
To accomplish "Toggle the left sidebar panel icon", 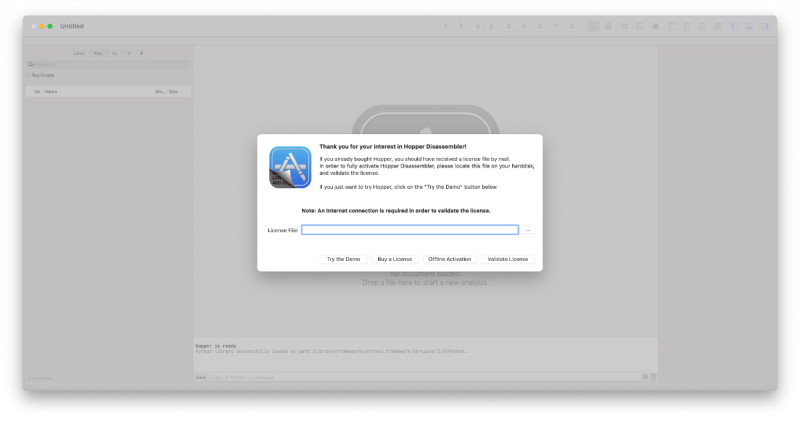I will [x=734, y=26].
